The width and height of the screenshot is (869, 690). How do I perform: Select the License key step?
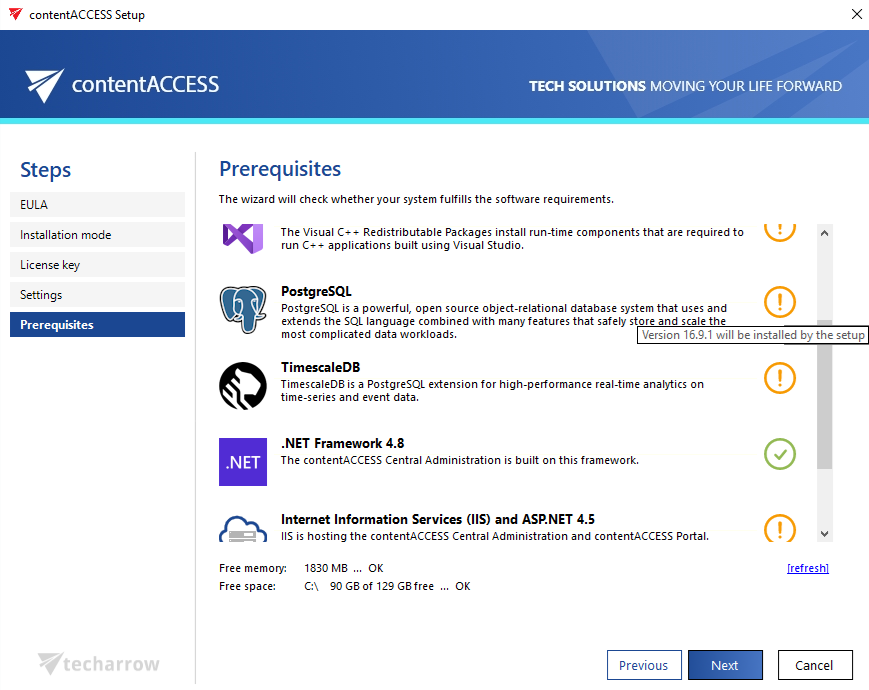[98, 265]
